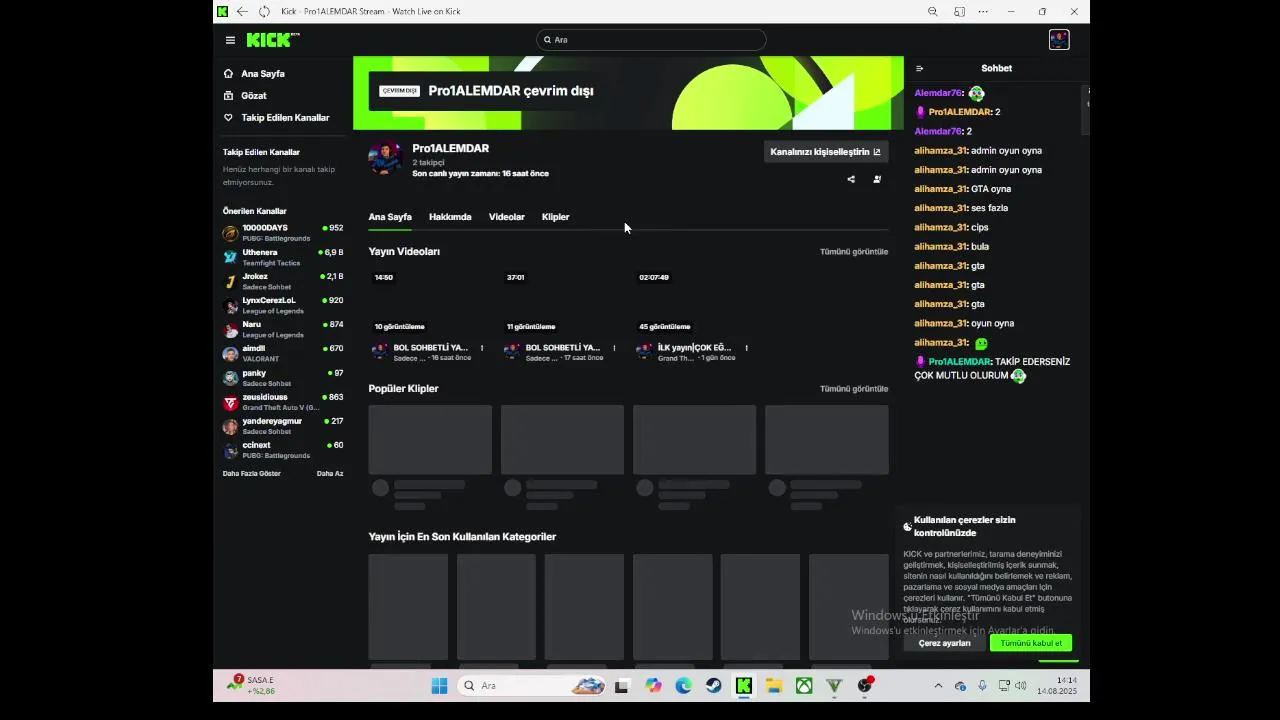The height and width of the screenshot is (720, 1280).
Task: Launch Copilot from the taskbar
Action: pos(653,686)
